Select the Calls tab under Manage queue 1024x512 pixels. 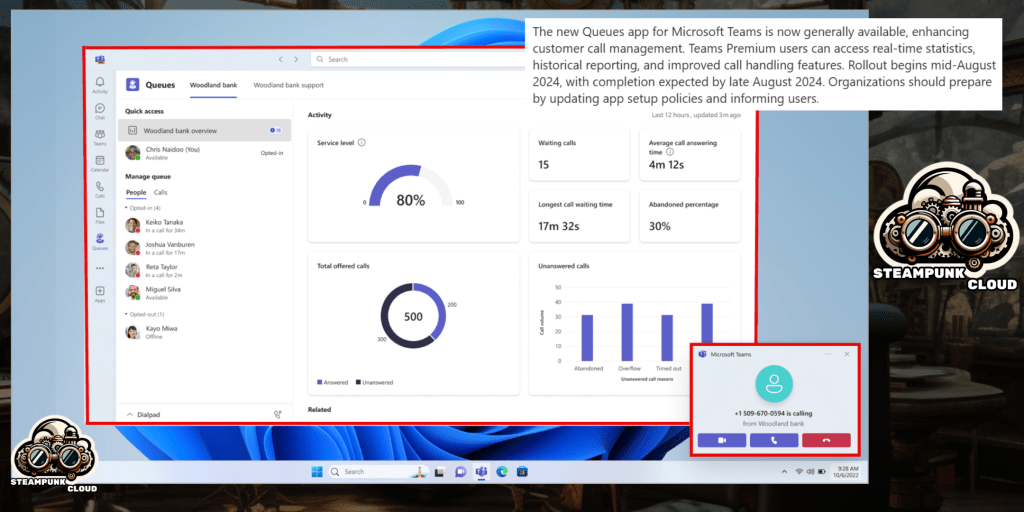point(160,192)
